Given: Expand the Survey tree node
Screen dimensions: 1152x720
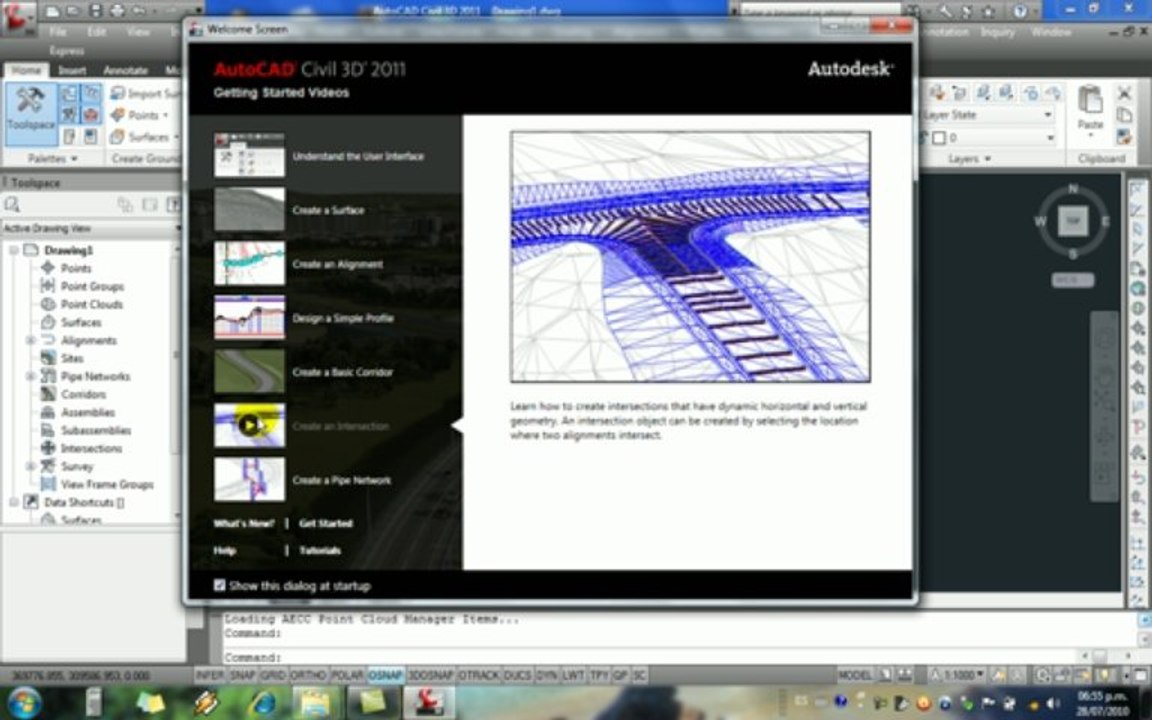Looking at the screenshot, I should tap(30, 467).
